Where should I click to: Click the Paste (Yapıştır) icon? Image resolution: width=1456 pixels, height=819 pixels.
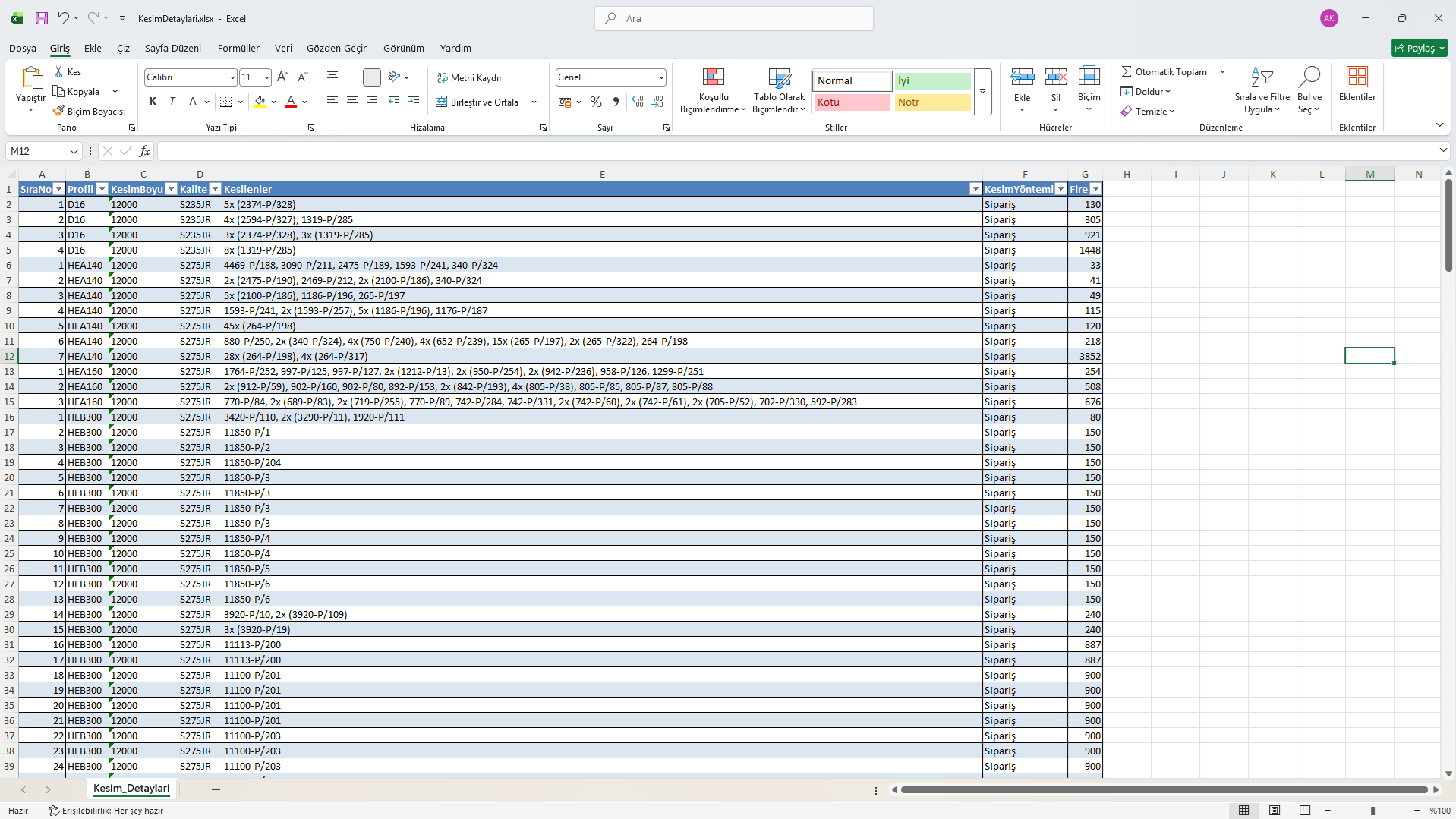click(x=31, y=77)
